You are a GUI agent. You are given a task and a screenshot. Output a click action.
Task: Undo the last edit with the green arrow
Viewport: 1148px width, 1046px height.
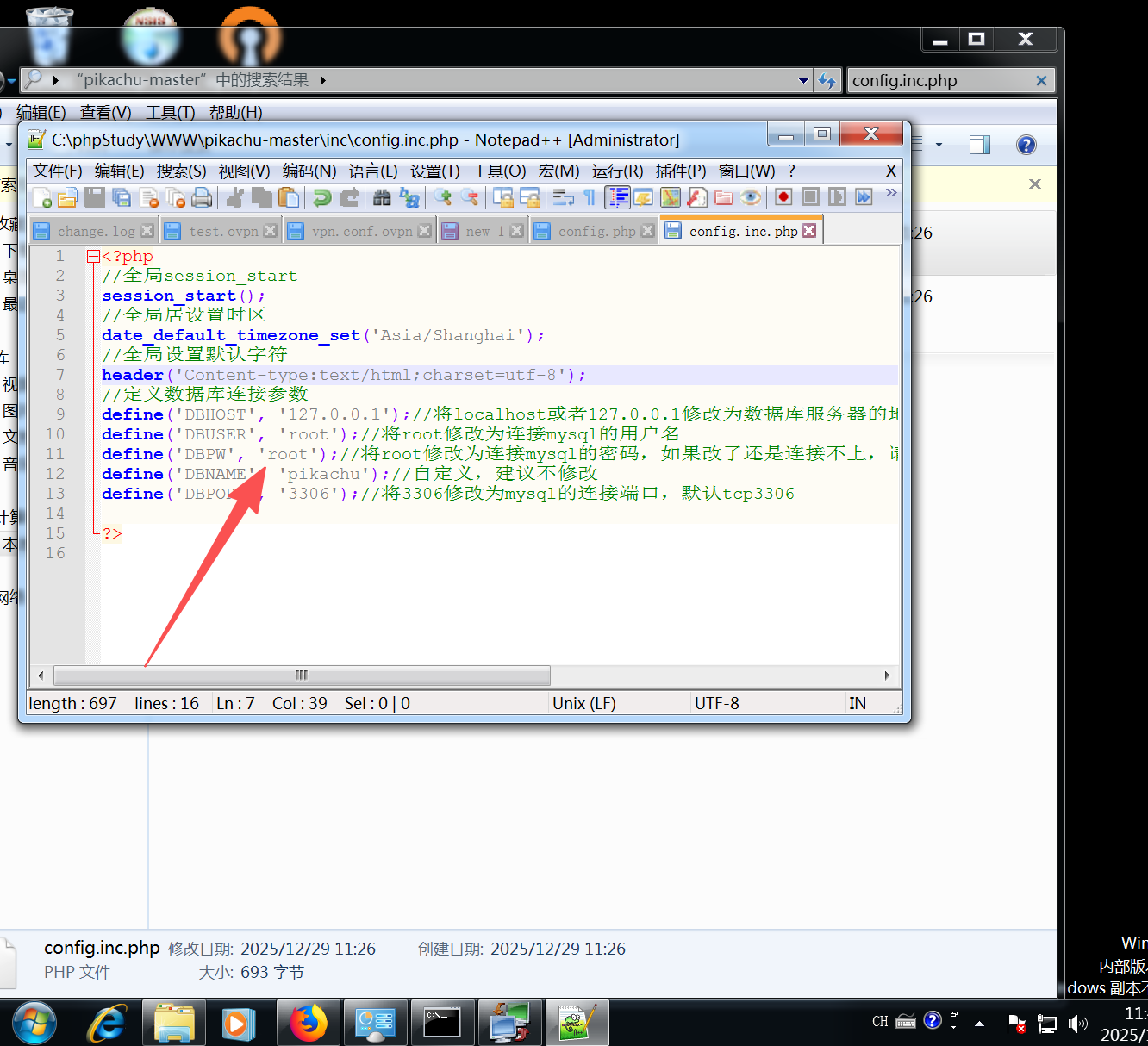coord(322,197)
